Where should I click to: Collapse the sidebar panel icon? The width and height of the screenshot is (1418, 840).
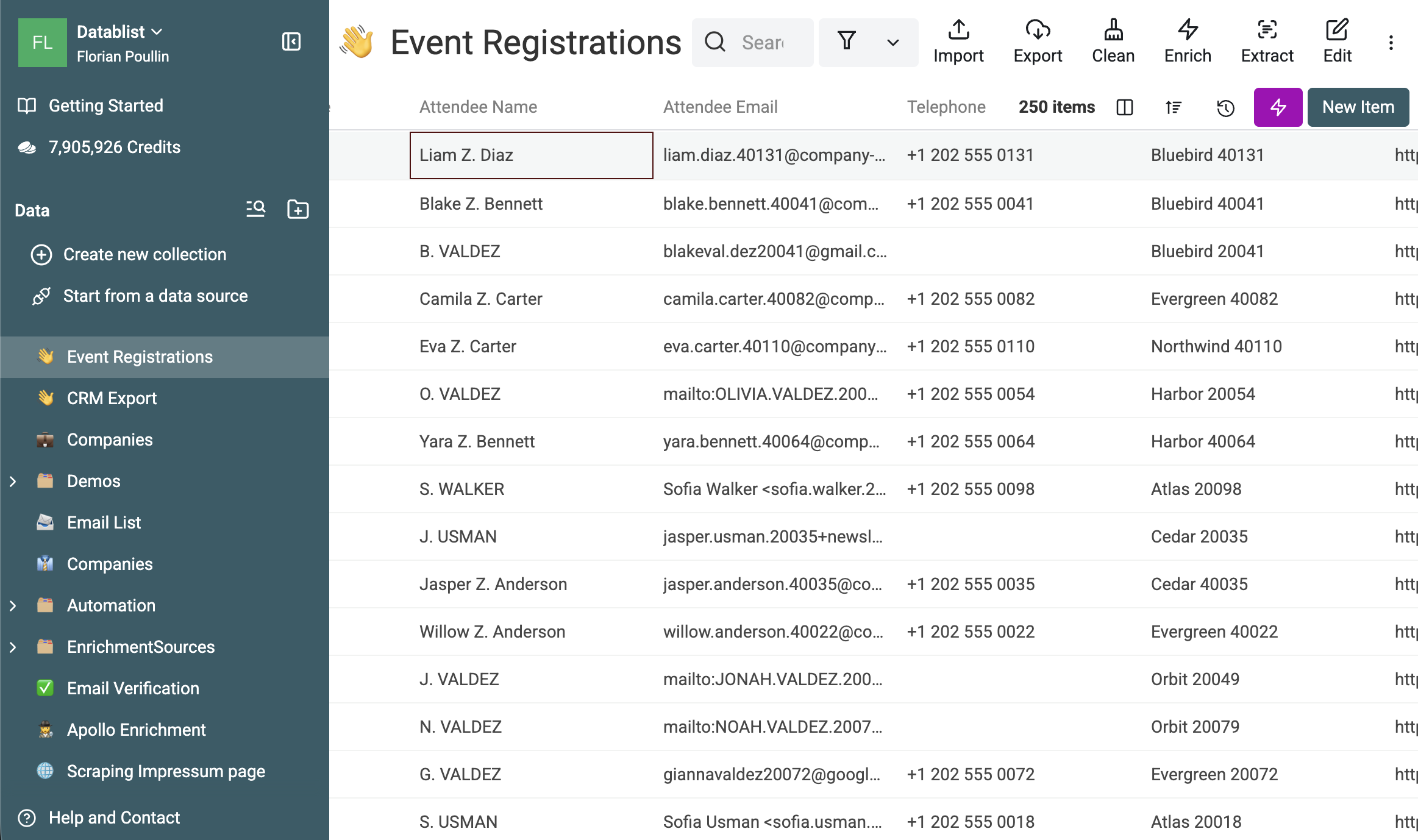pos(291,41)
